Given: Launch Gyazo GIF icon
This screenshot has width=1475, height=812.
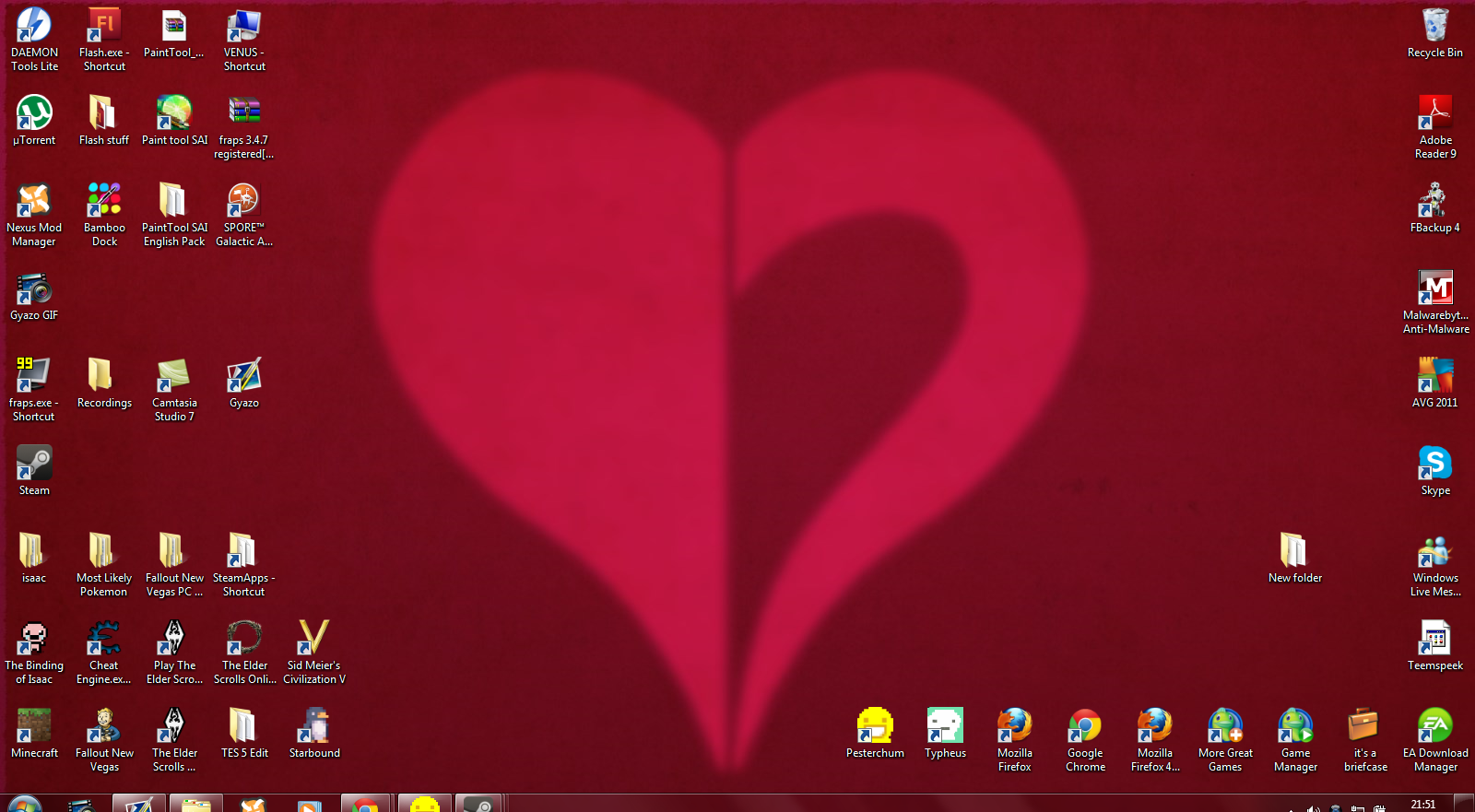Looking at the screenshot, I should click(34, 296).
